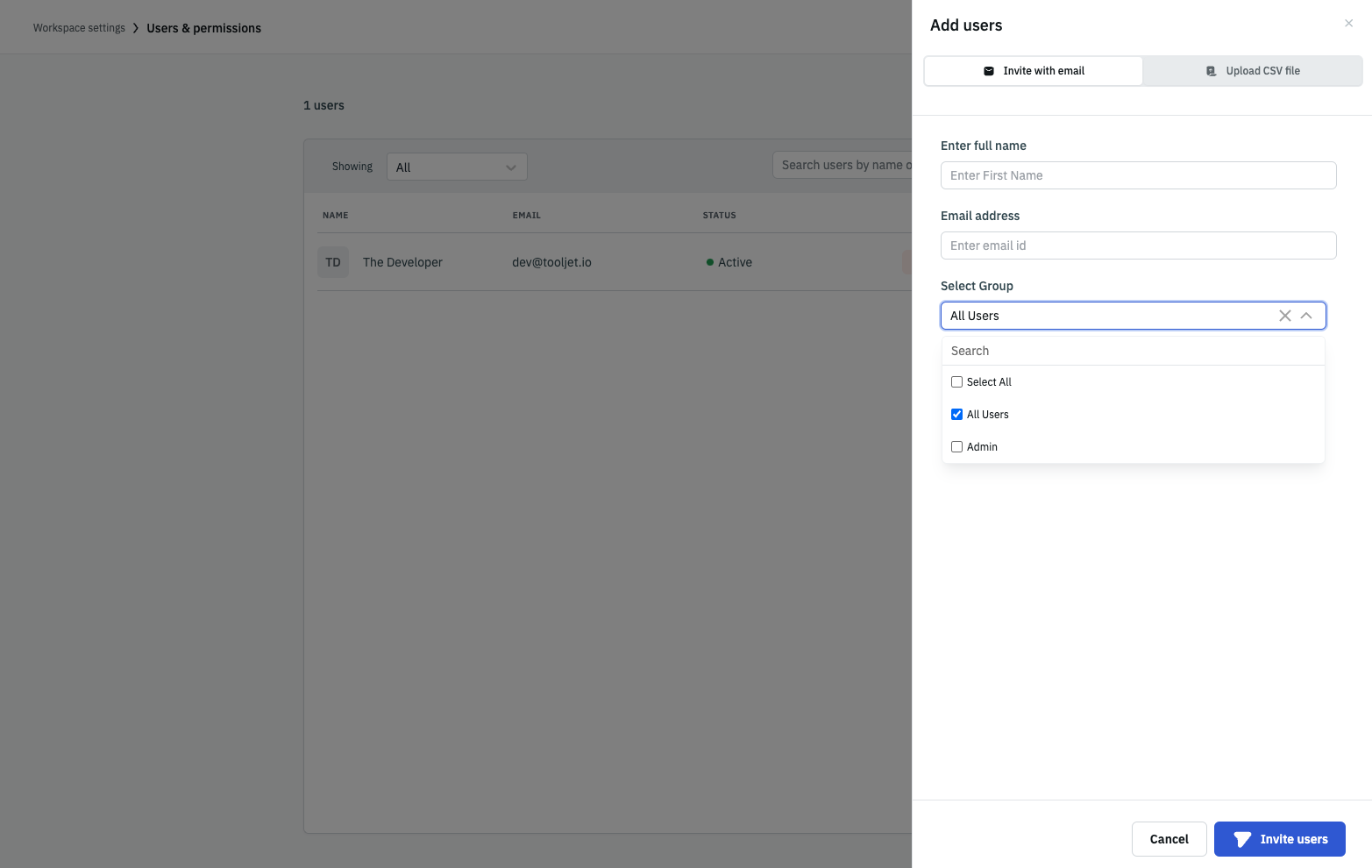Check the Select All checkbox
This screenshot has height=868, width=1372.
[956, 382]
